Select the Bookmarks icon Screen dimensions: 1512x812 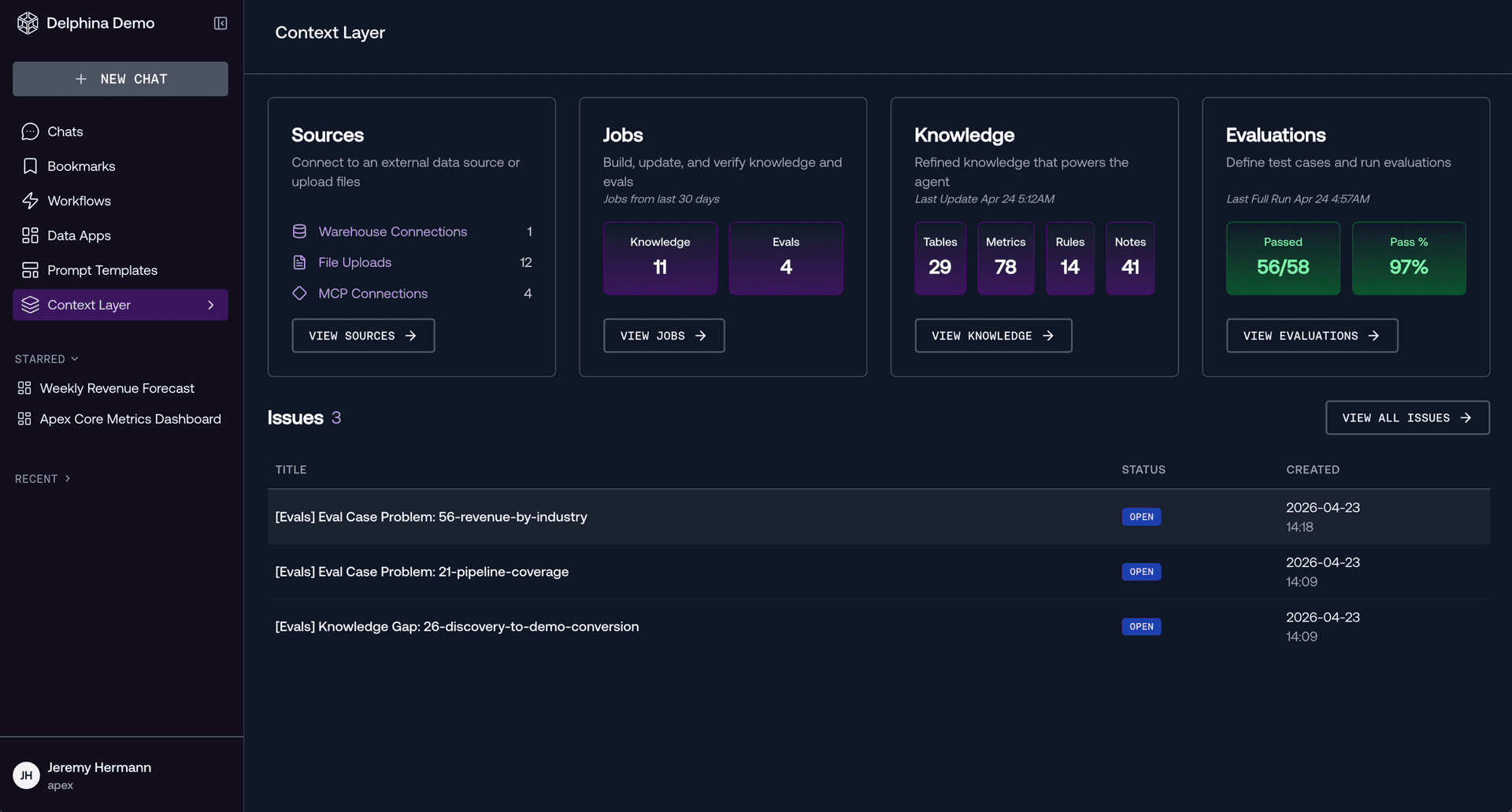point(30,166)
